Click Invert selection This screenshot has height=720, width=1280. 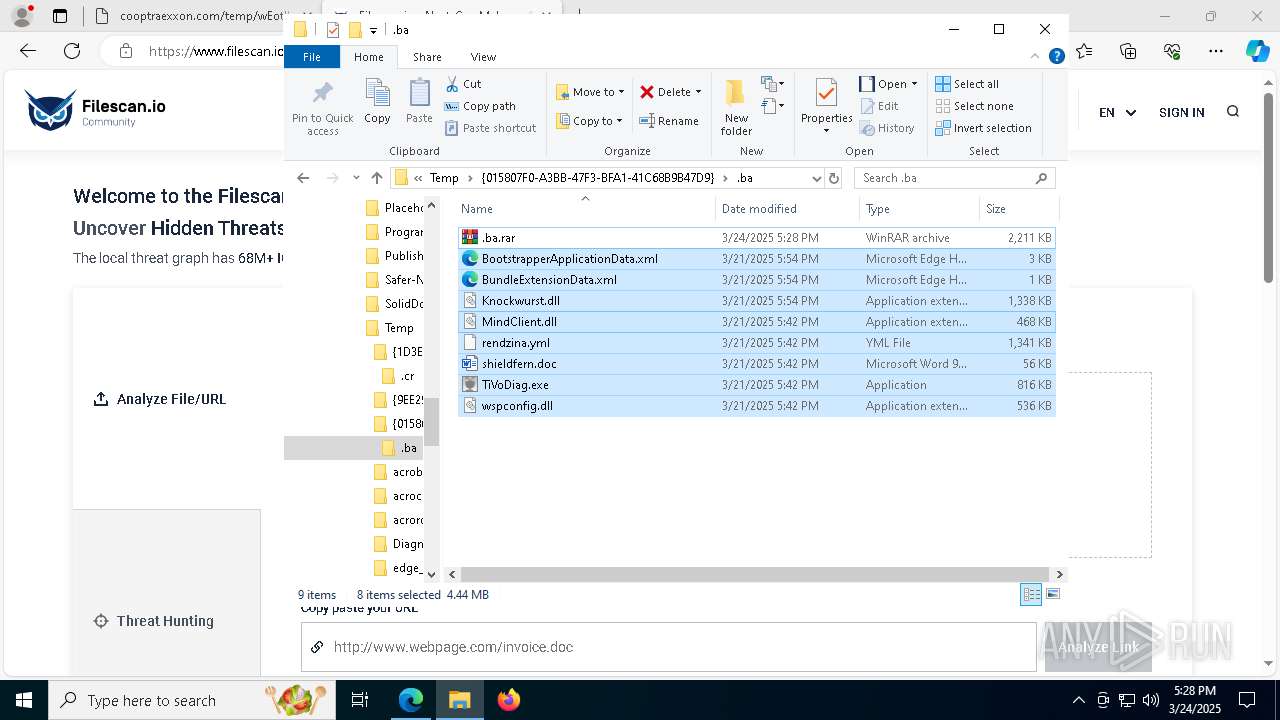(x=983, y=128)
